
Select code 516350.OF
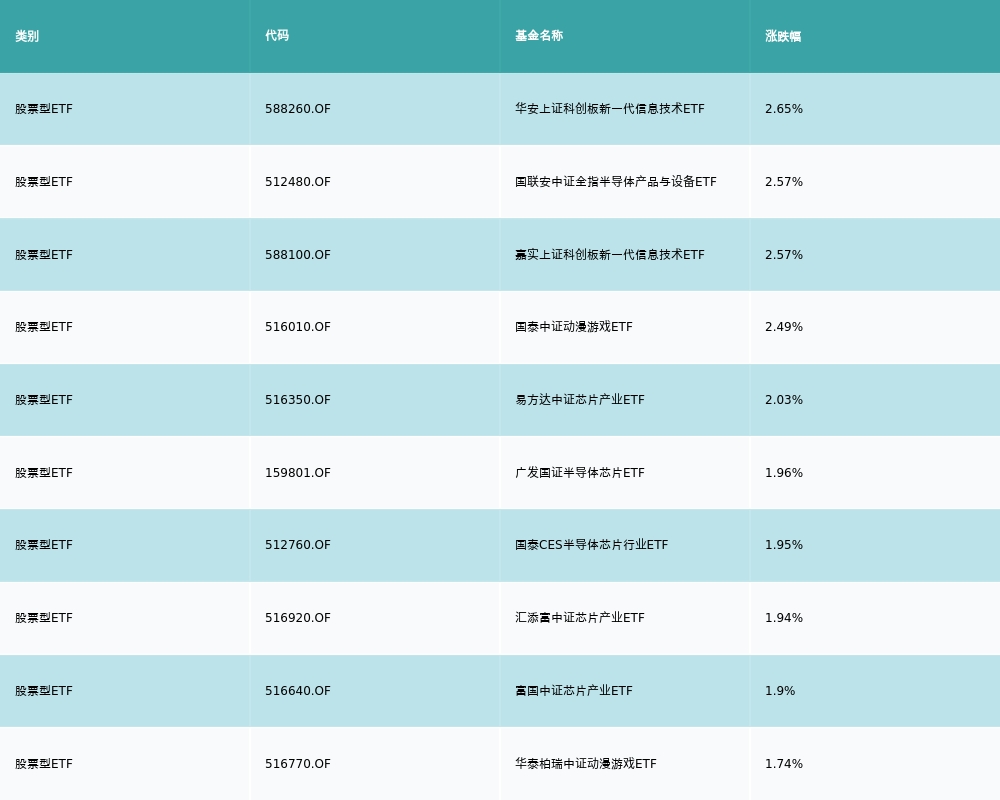(298, 400)
